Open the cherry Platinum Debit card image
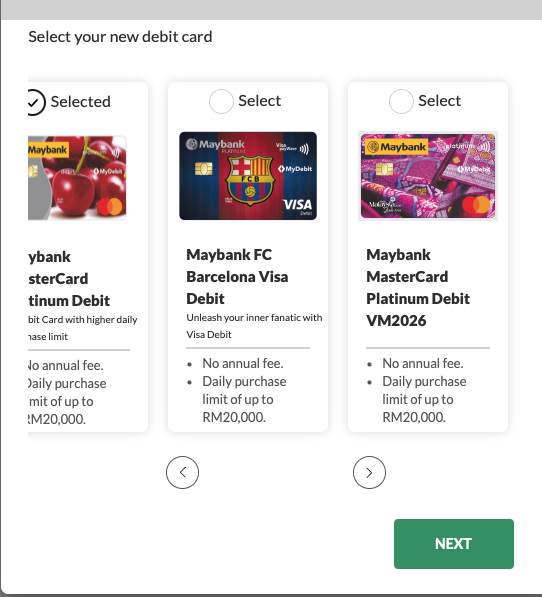 tap(77, 178)
